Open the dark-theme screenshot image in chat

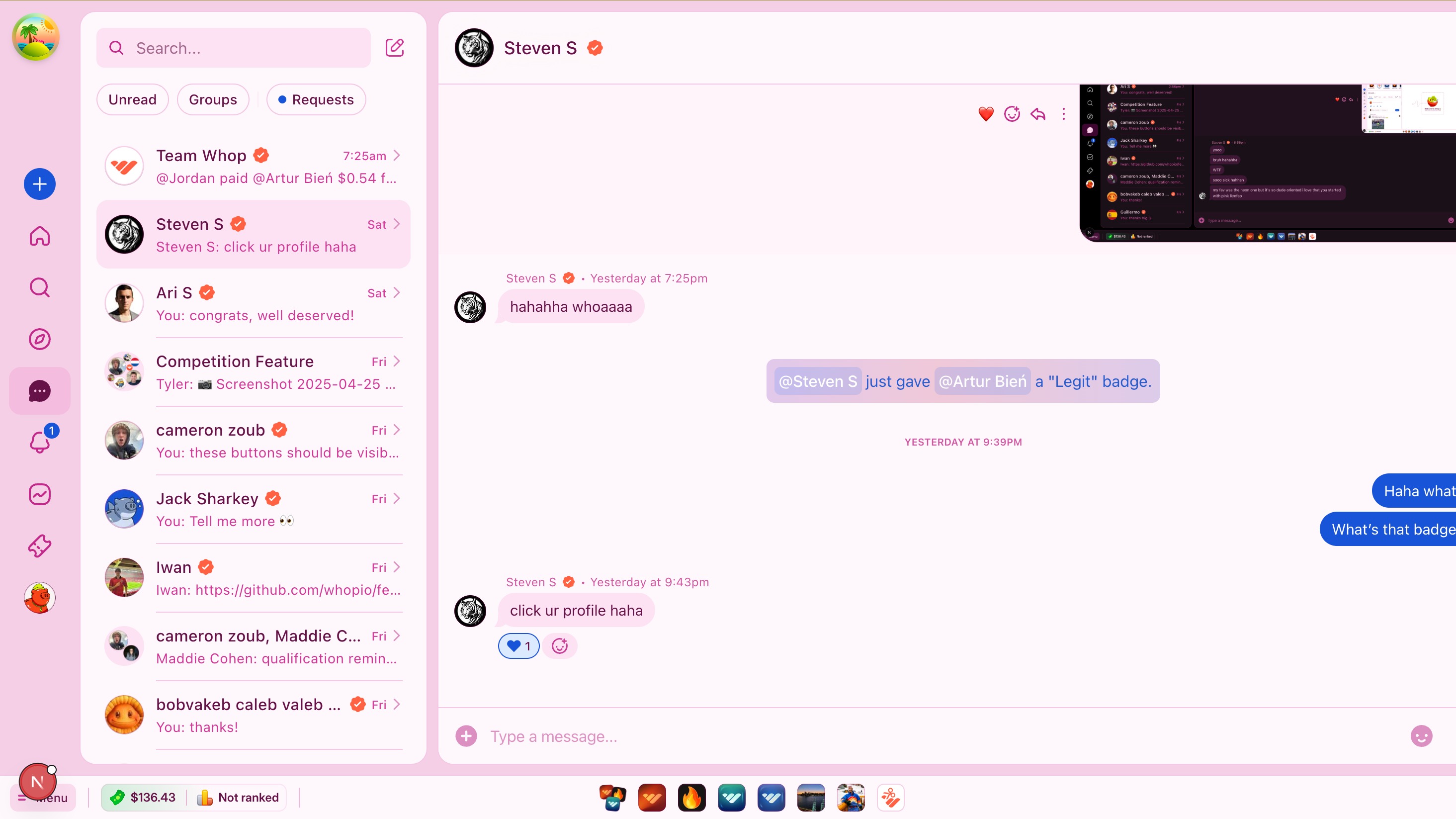coord(1267,163)
